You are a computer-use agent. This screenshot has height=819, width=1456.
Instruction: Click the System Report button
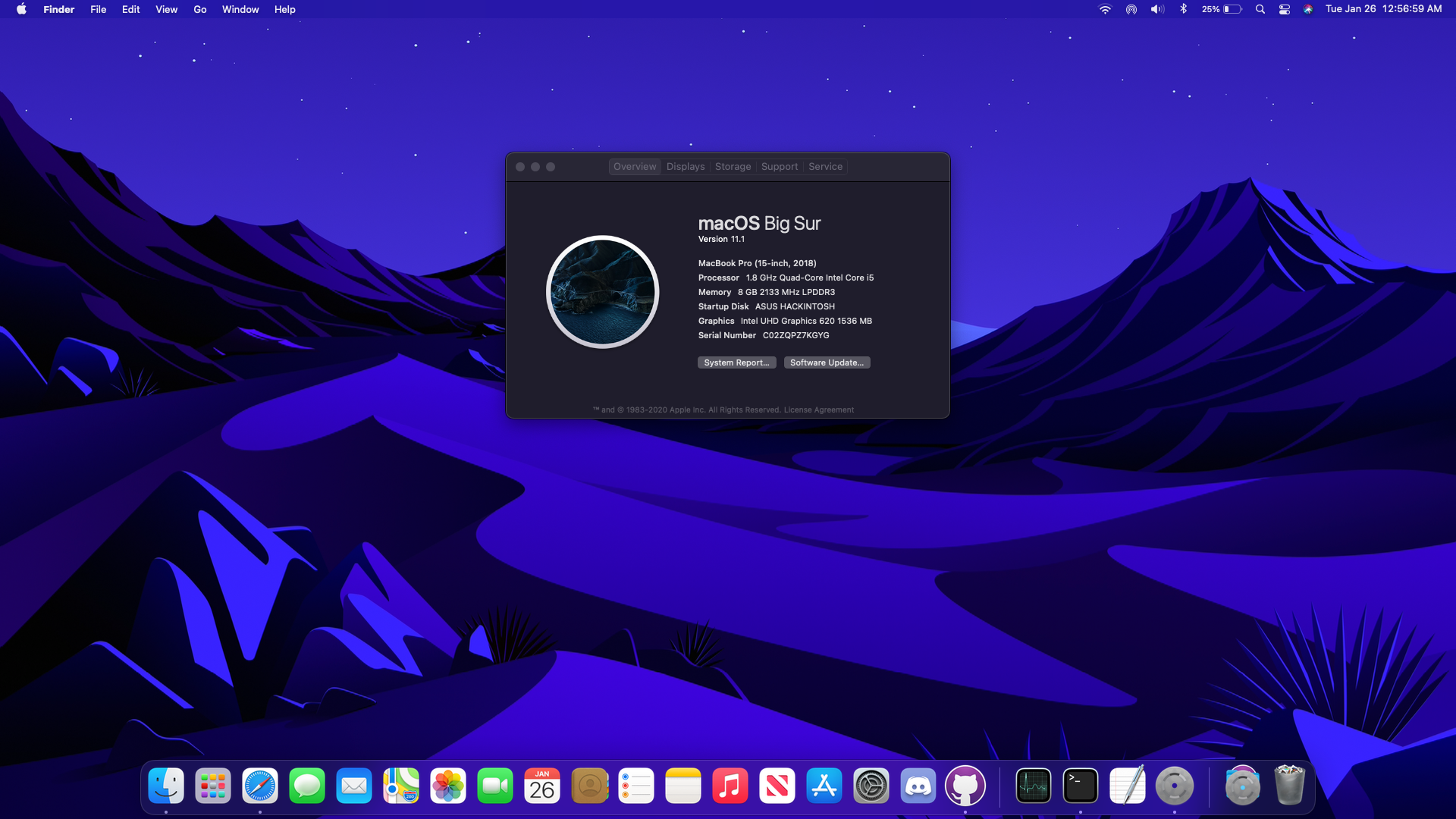[736, 362]
